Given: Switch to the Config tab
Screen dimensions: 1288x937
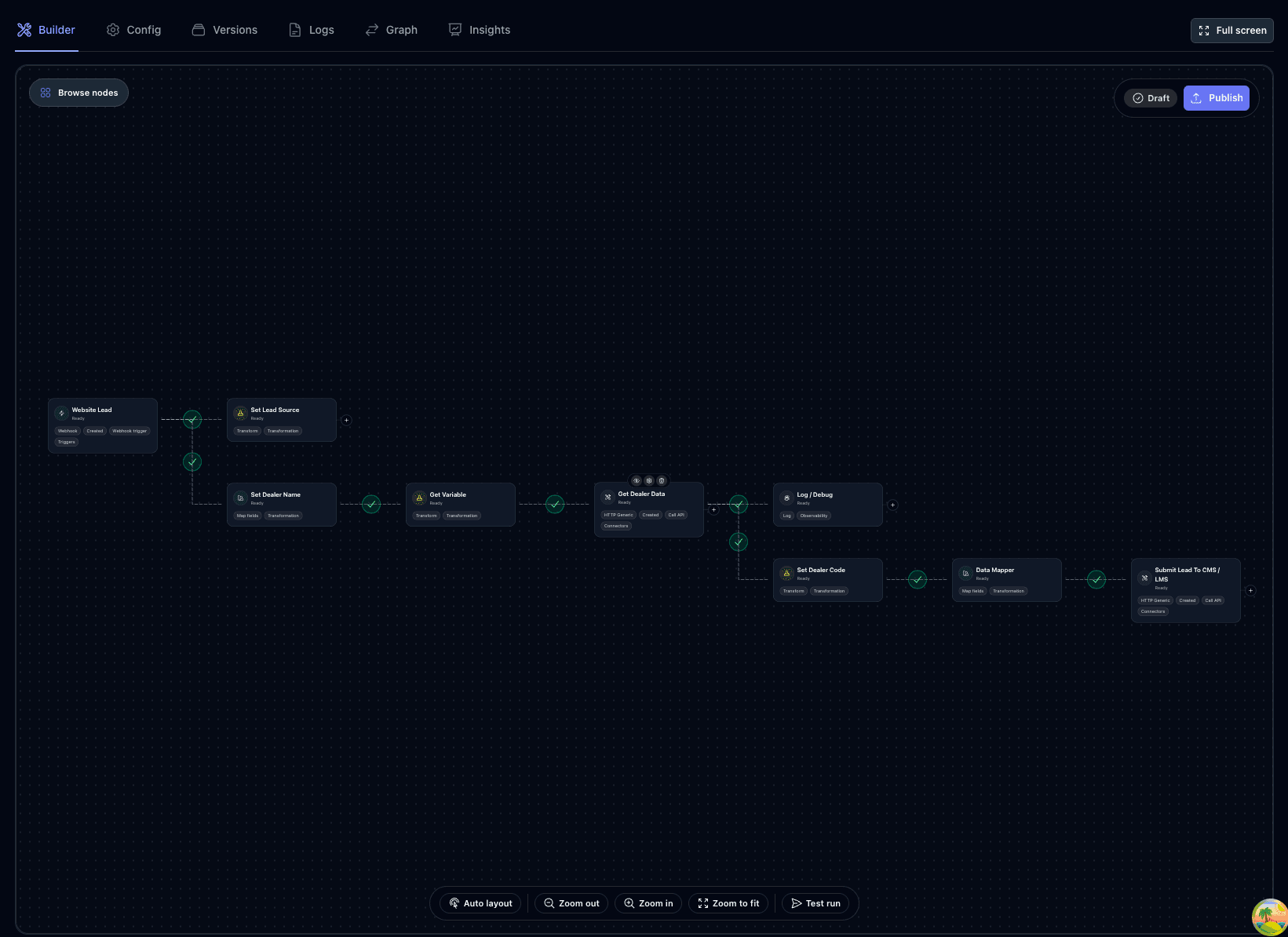Looking at the screenshot, I should [133, 30].
